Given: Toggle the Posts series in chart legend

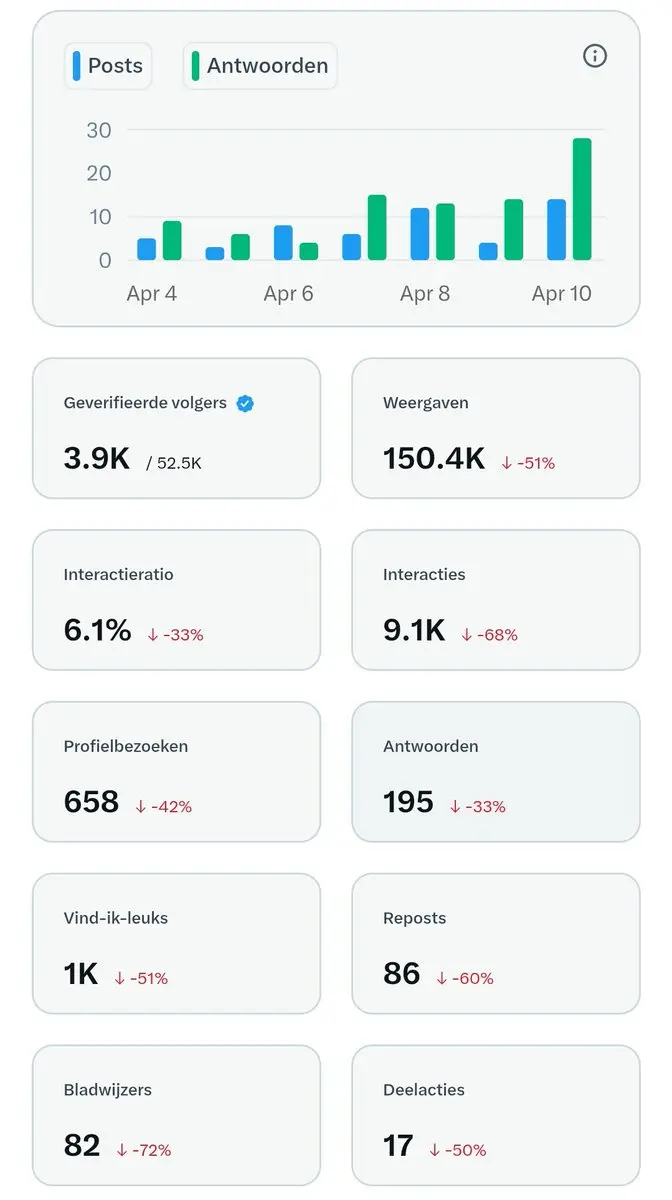Looking at the screenshot, I should coord(108,66).
